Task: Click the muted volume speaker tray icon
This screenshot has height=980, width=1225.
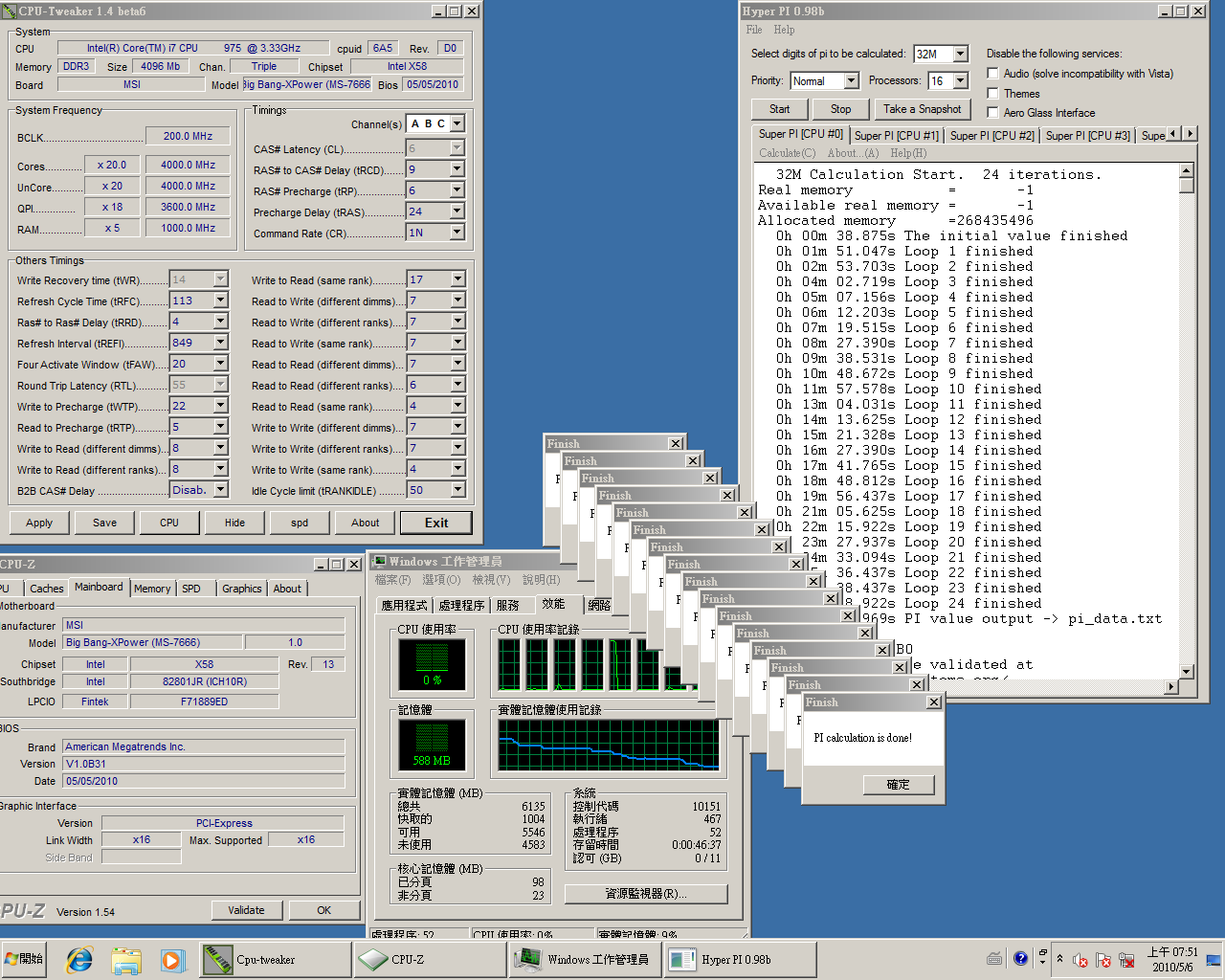Action: click(1080, 960)
